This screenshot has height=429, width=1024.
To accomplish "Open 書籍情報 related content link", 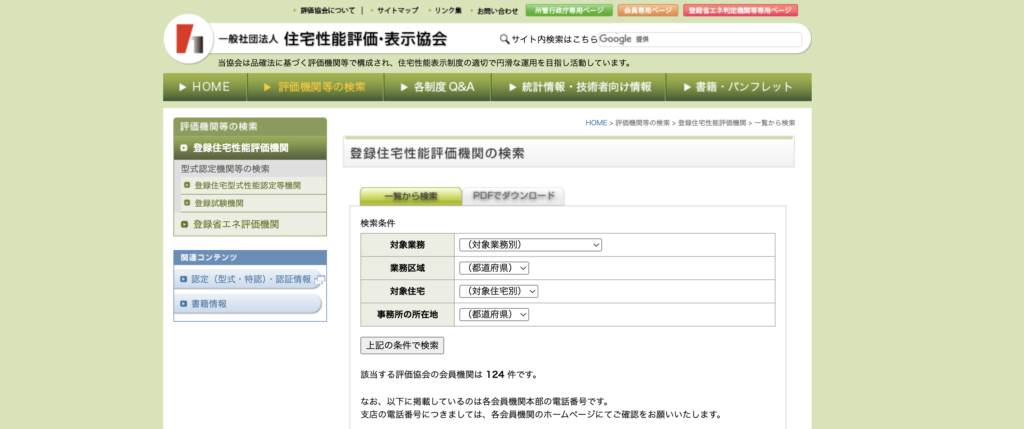I will [209, 304].
